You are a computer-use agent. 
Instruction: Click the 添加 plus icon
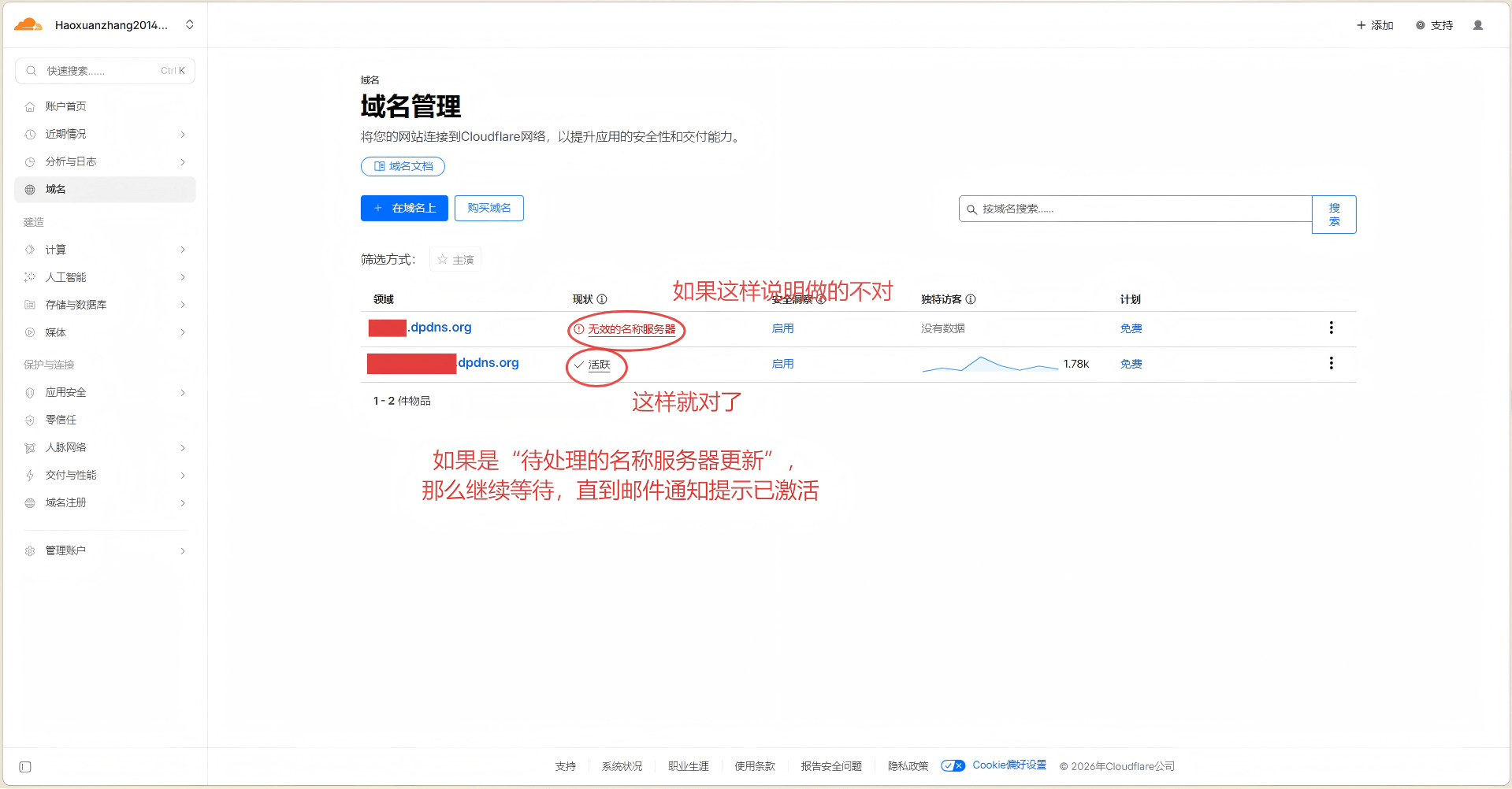1360,24
